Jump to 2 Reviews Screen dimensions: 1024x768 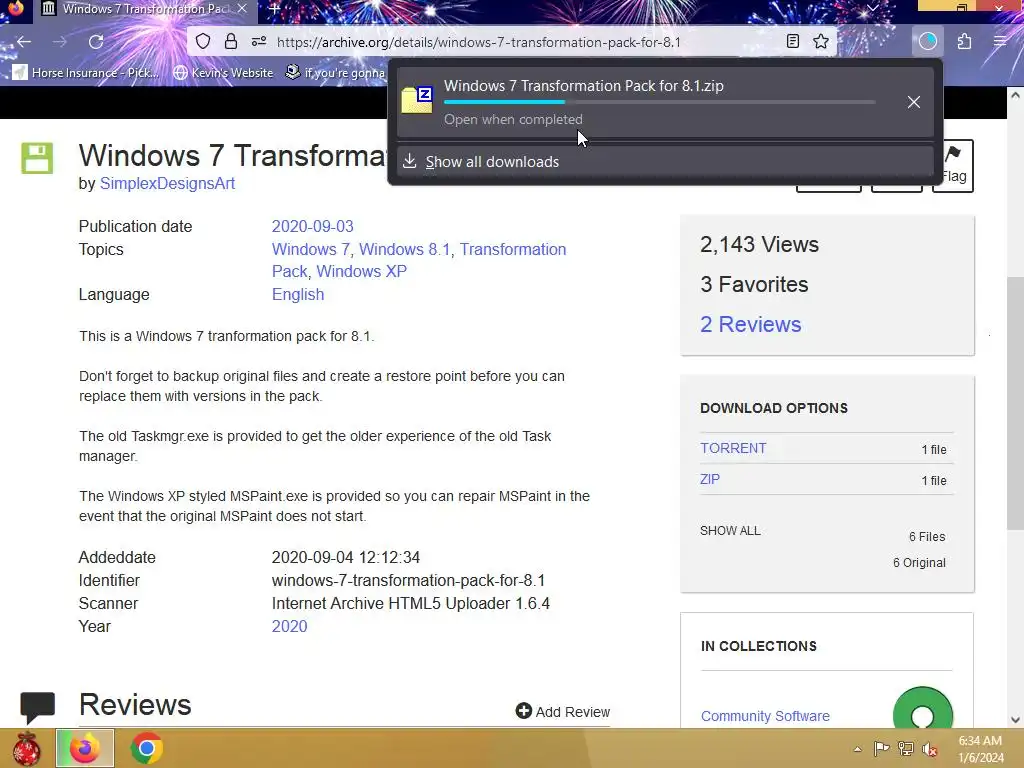750,324
